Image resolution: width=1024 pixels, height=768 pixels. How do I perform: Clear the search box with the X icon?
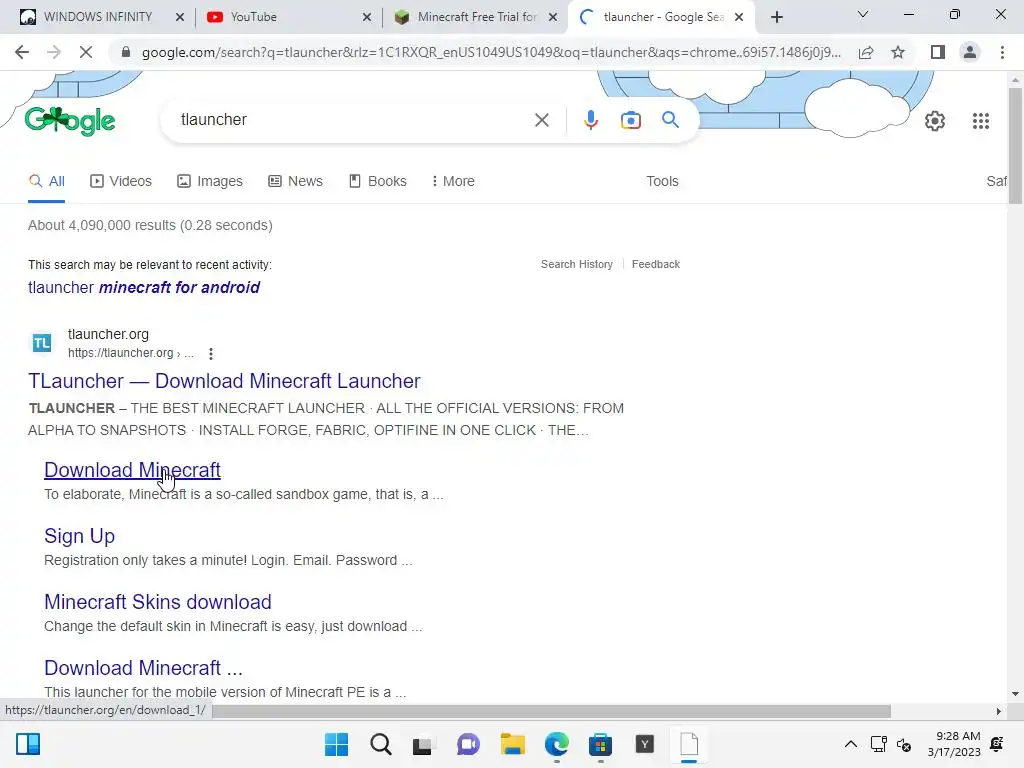(541, 120)
